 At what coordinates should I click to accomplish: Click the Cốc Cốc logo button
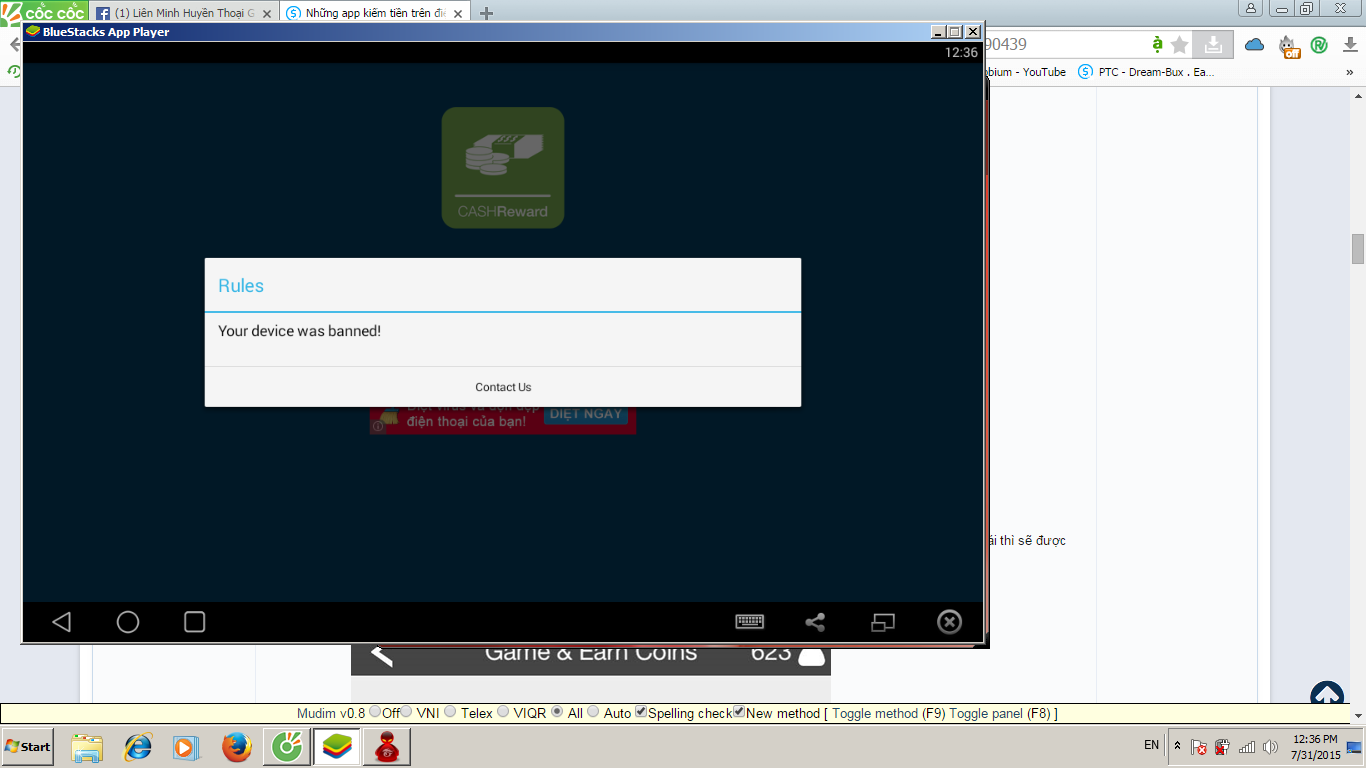pos(44,11)
